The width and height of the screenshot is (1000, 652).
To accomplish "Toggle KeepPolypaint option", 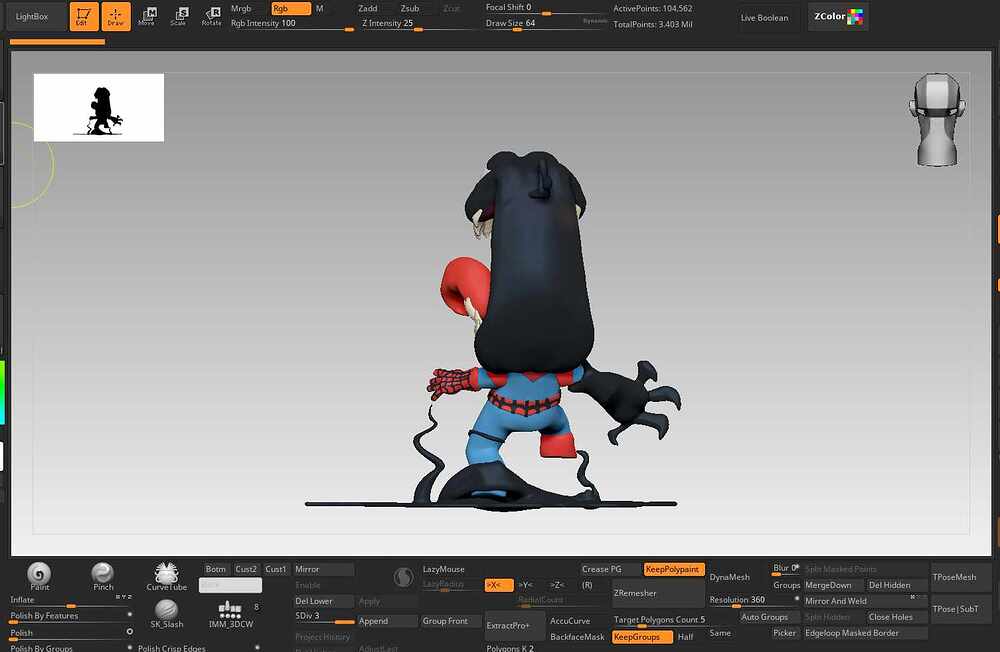I will (674, 569).
